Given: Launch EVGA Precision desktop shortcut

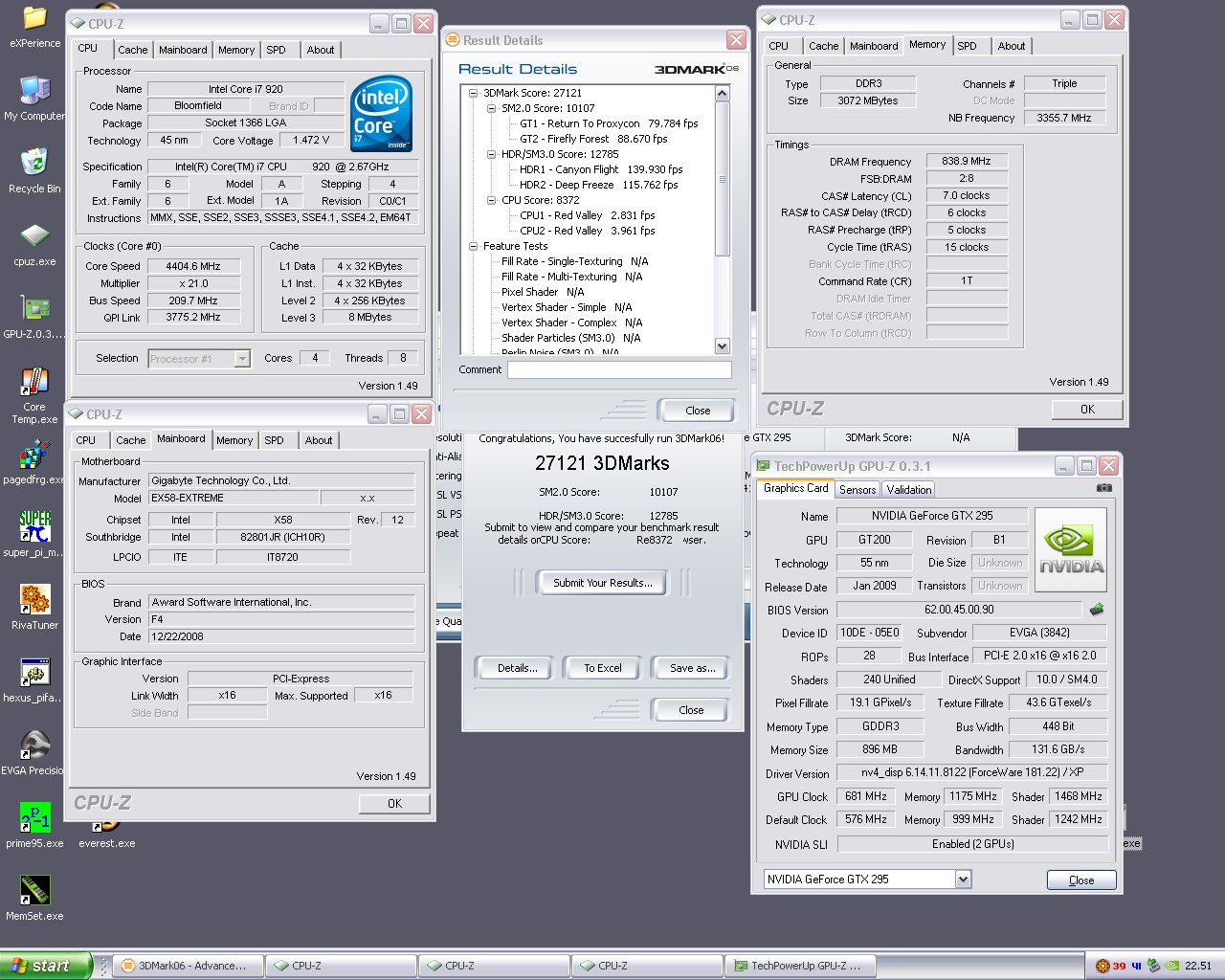Looking at the screenshot, I should pos(34,754).
